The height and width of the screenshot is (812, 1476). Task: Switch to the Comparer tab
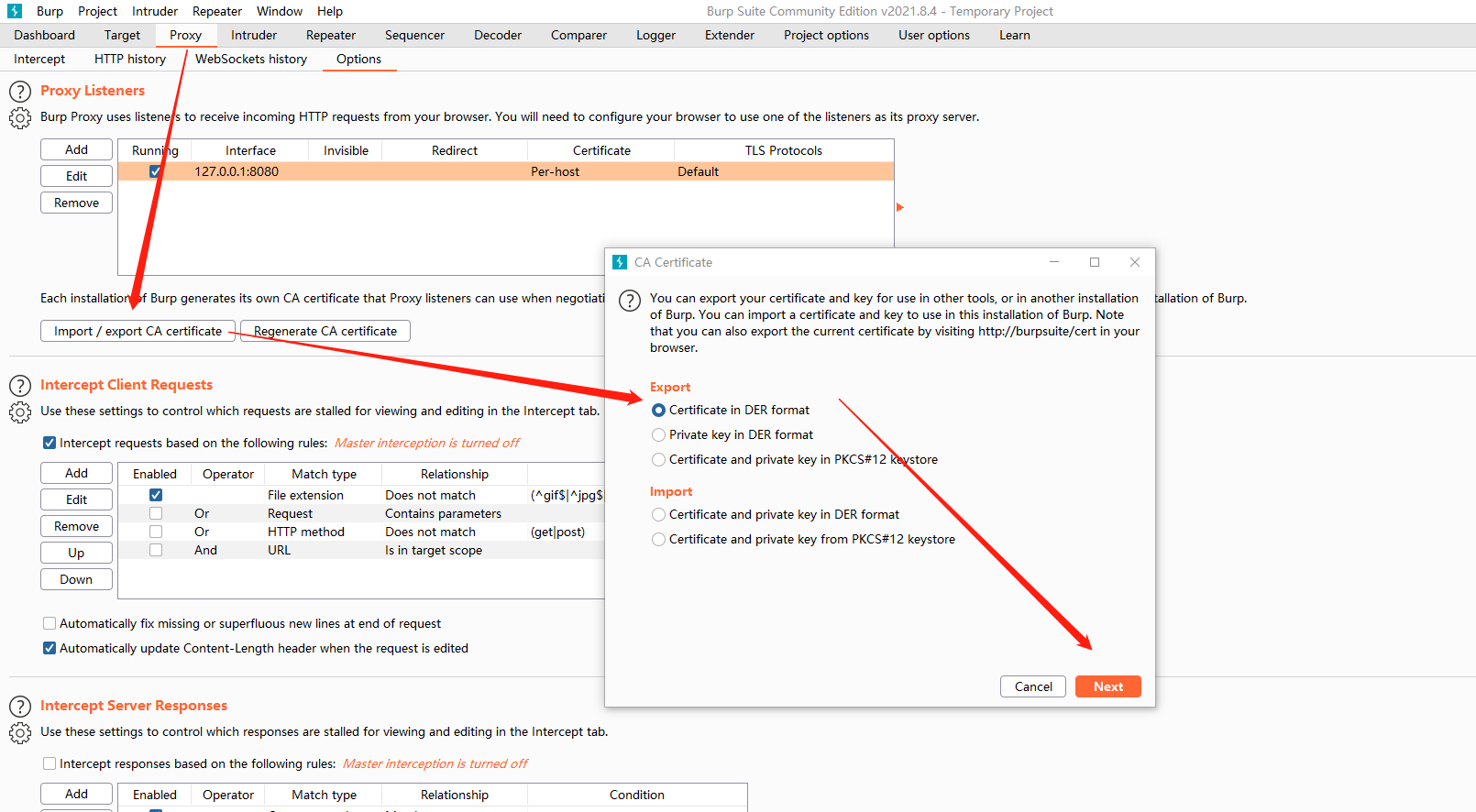[x=578, y=35]
